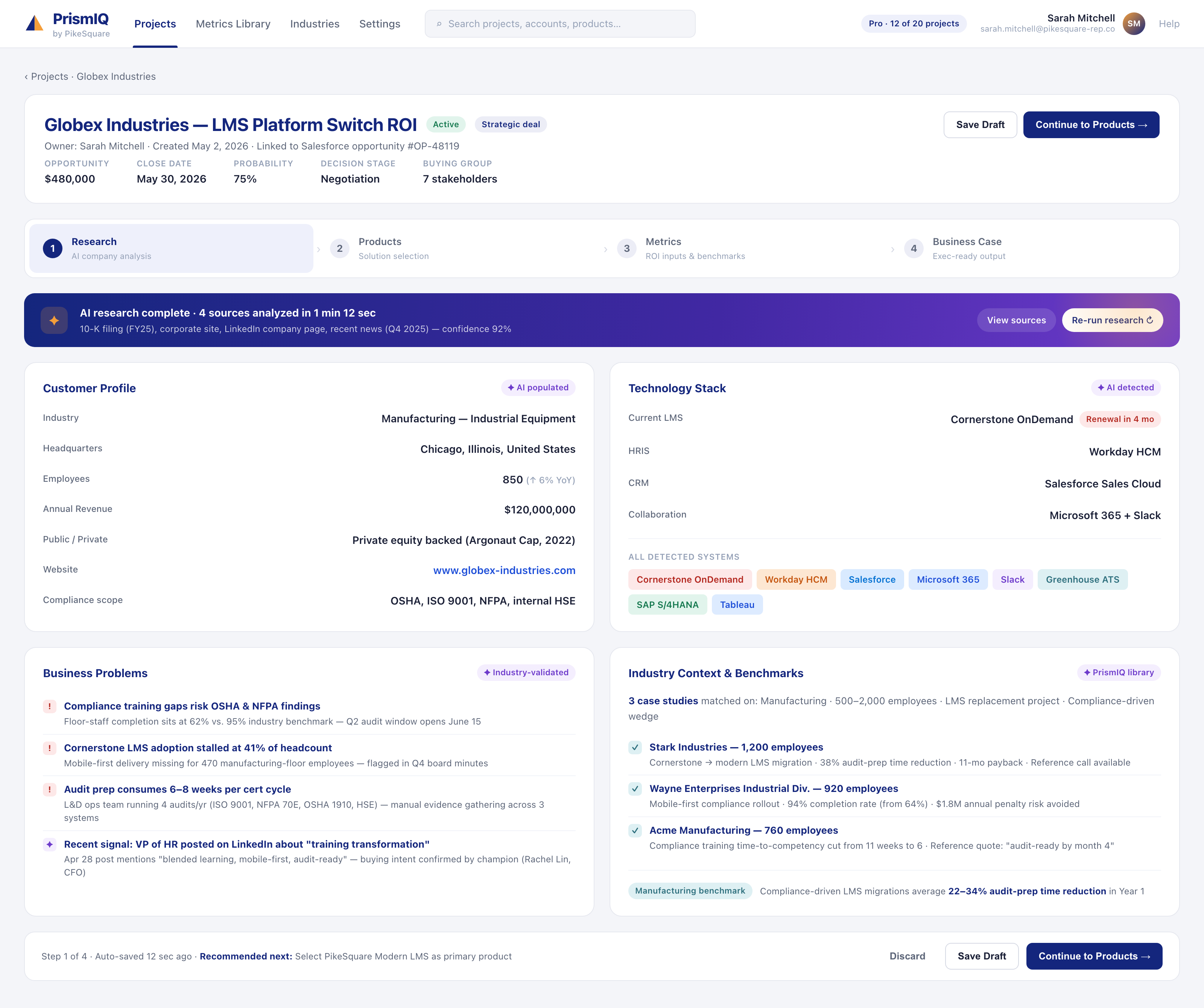This screenshot has width=1204, height=1008.
Task: Click the Strategic deal badge
Action: click(x=510, y=125)
